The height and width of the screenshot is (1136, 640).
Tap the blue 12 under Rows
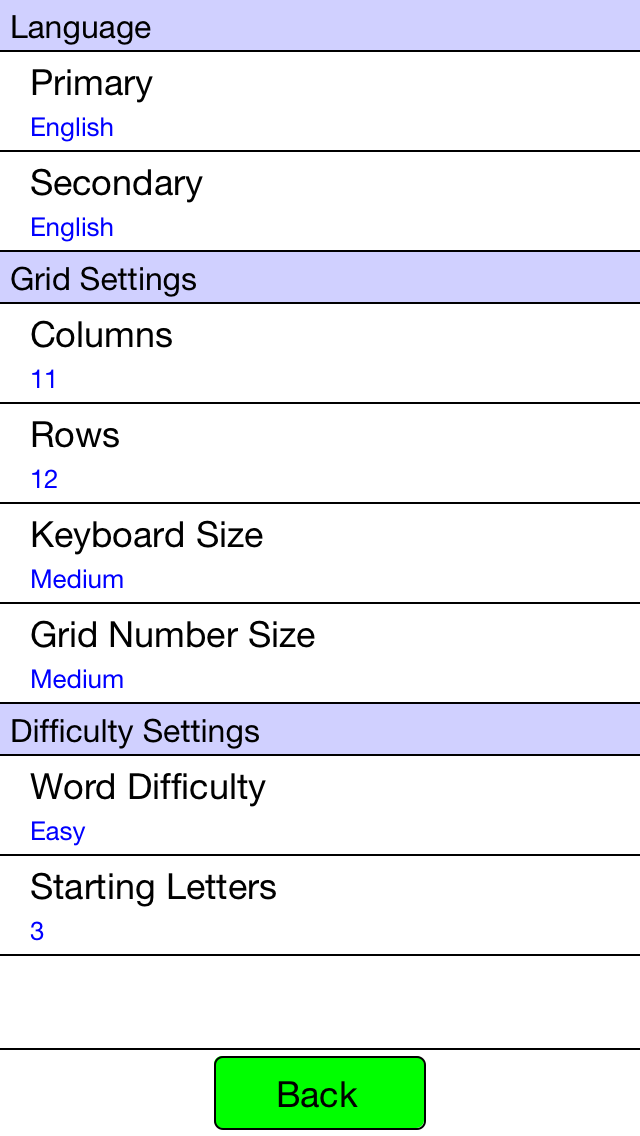pyautogui.click(x=44, y=479)
